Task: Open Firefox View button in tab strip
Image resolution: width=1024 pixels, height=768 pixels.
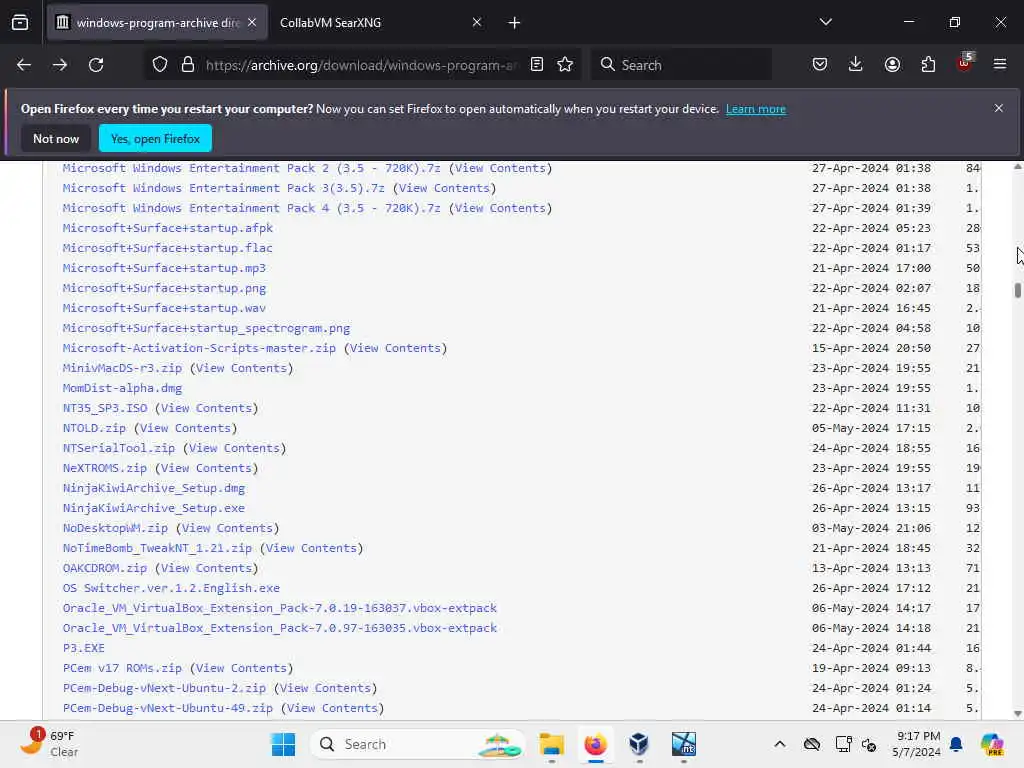Action: coord(20,23)
